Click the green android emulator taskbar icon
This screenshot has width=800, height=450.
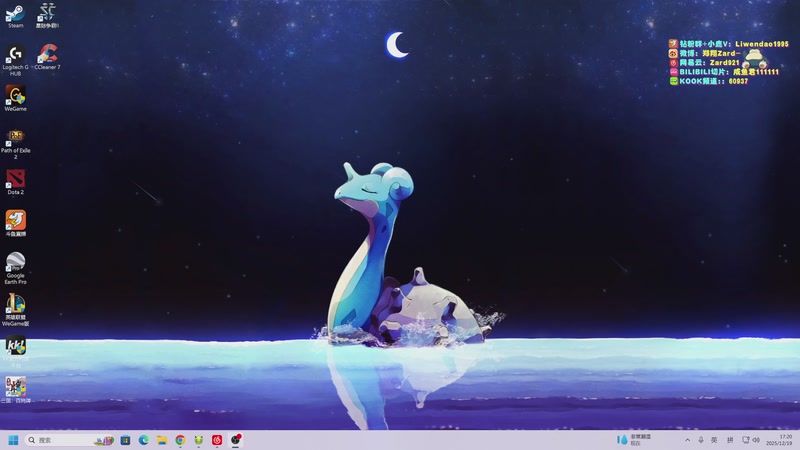pyautogui.click(x=198, y=440)
